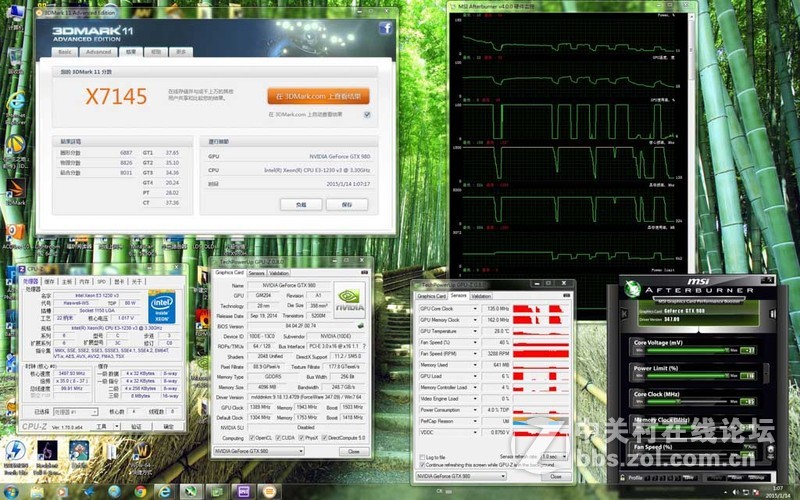
Task: Open the GPU Core Clock sensor dropdown
Action: pyautogui.click(x=475, y=309)
